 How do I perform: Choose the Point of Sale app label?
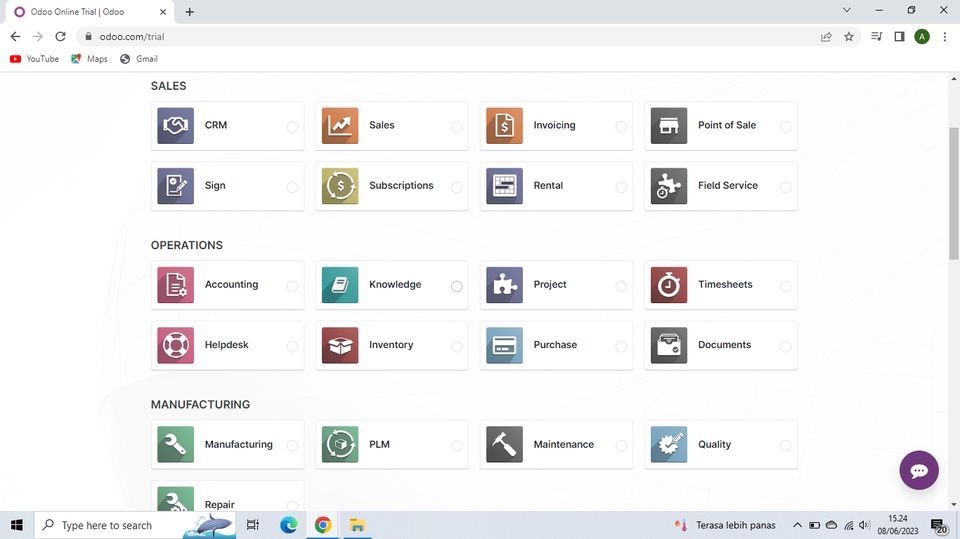727,125
